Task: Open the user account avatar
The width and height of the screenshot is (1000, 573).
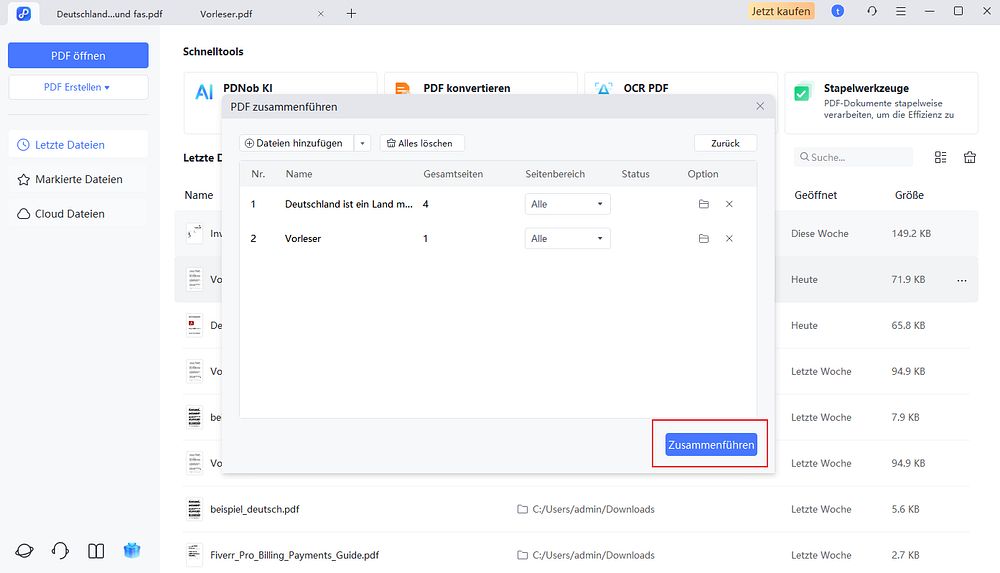Action: (837, 11)
